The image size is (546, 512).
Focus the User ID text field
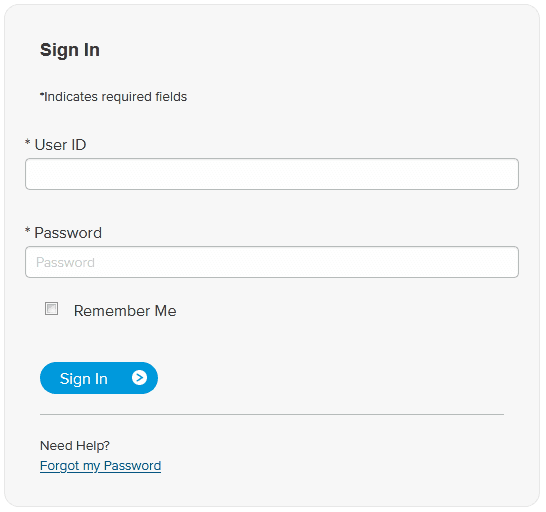(x=272, y=174)
